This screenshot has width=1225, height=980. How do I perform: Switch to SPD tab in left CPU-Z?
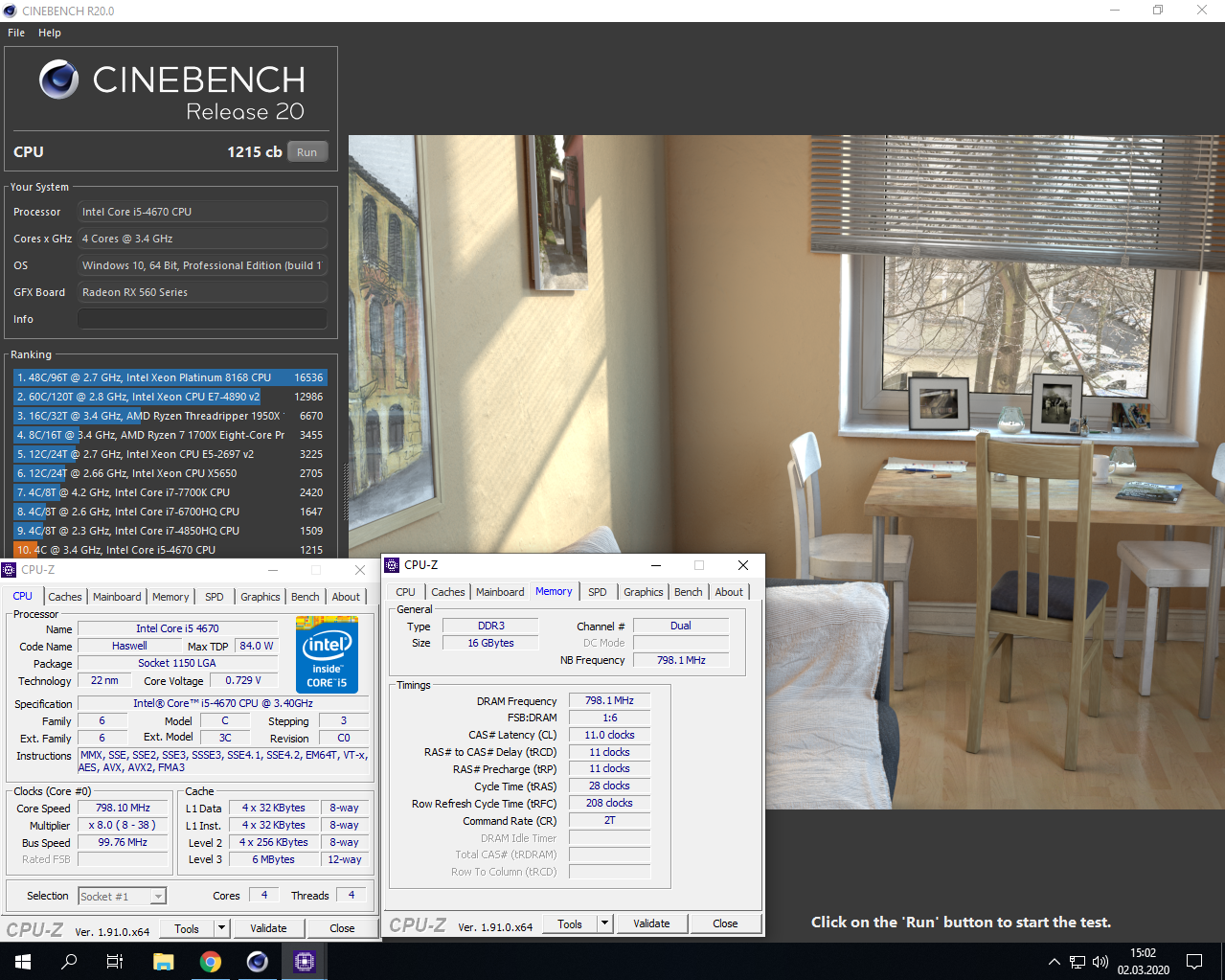215,597
